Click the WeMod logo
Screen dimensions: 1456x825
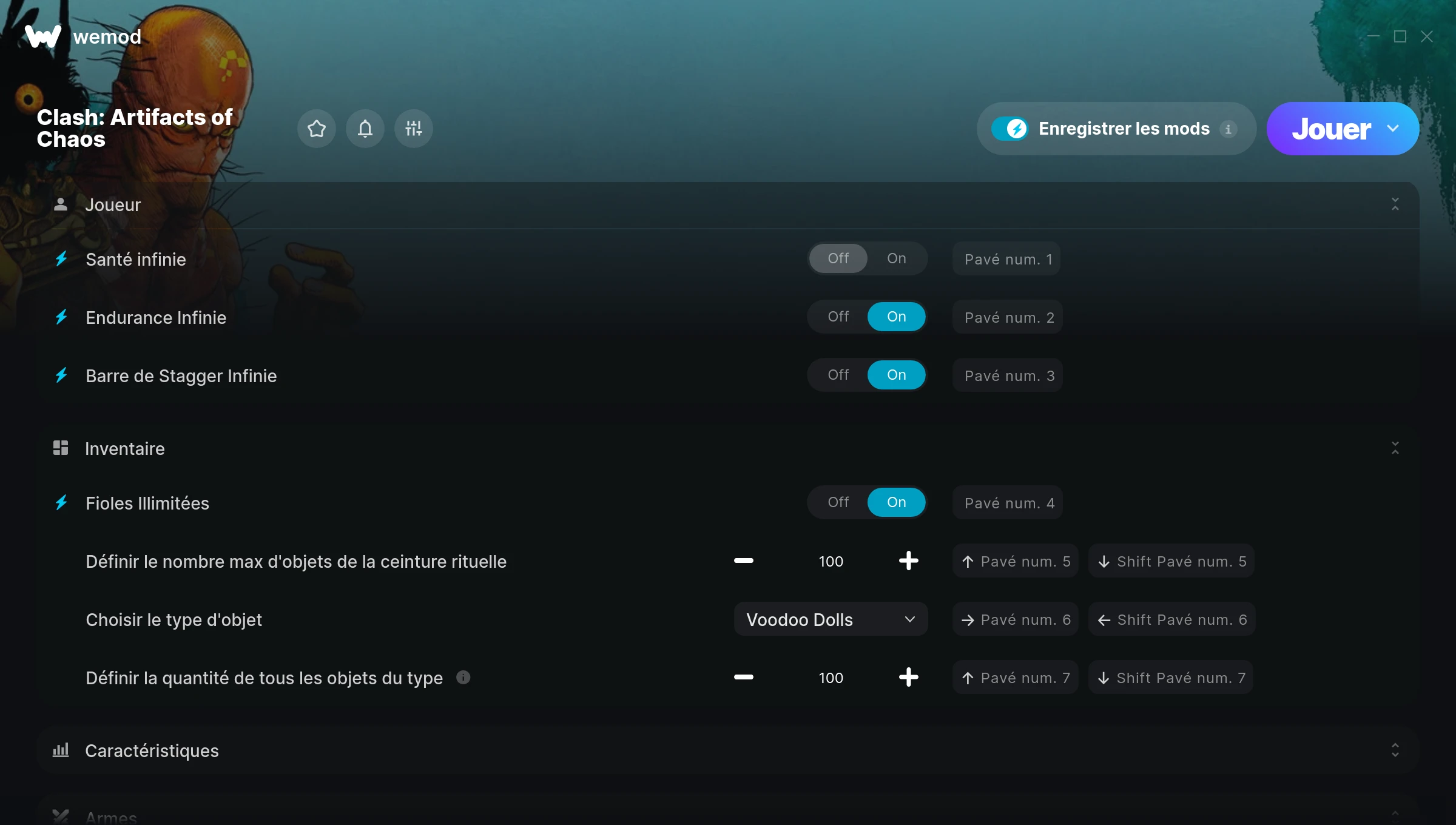click(42, 36)
